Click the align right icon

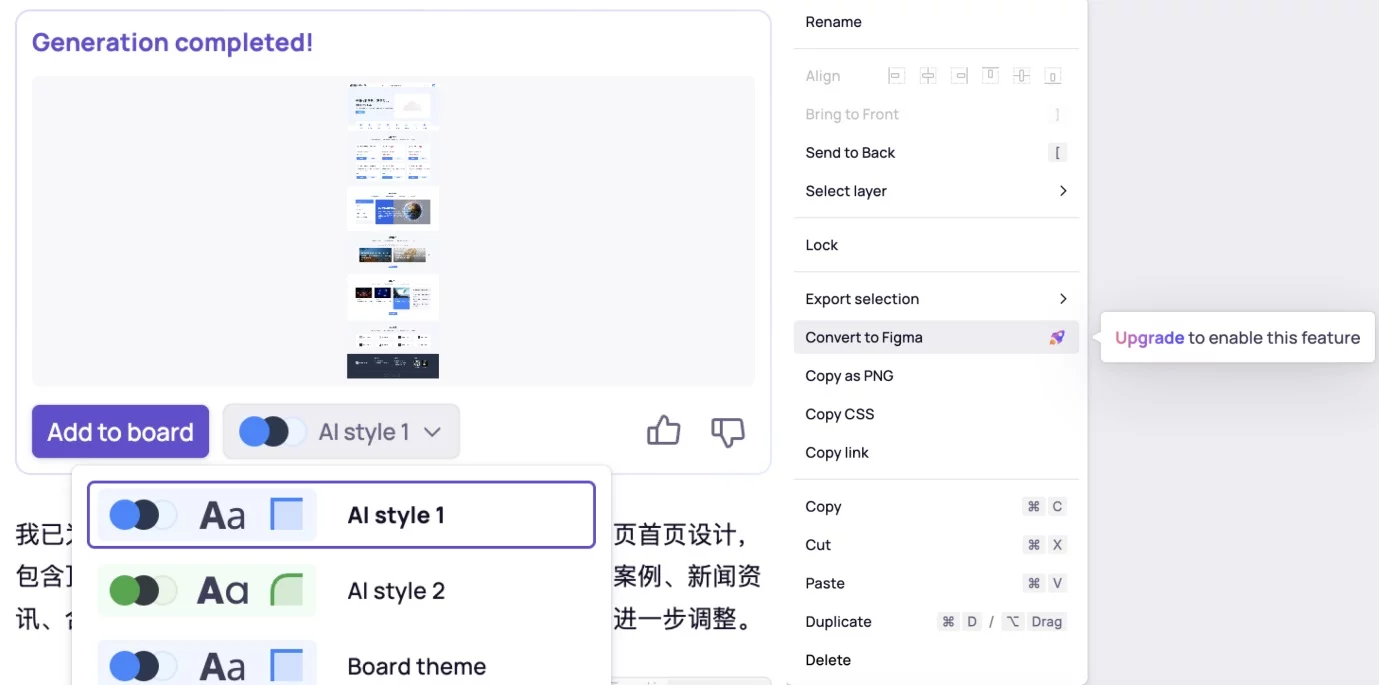click(959, 76)
